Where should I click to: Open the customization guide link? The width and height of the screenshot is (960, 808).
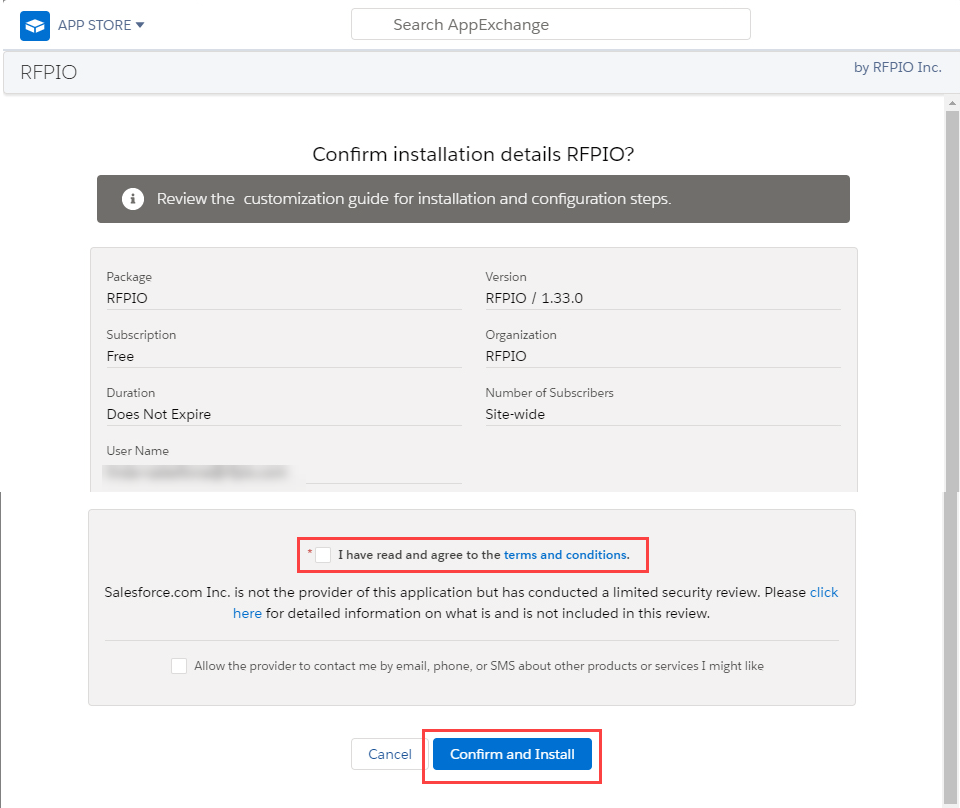point(316,199)
